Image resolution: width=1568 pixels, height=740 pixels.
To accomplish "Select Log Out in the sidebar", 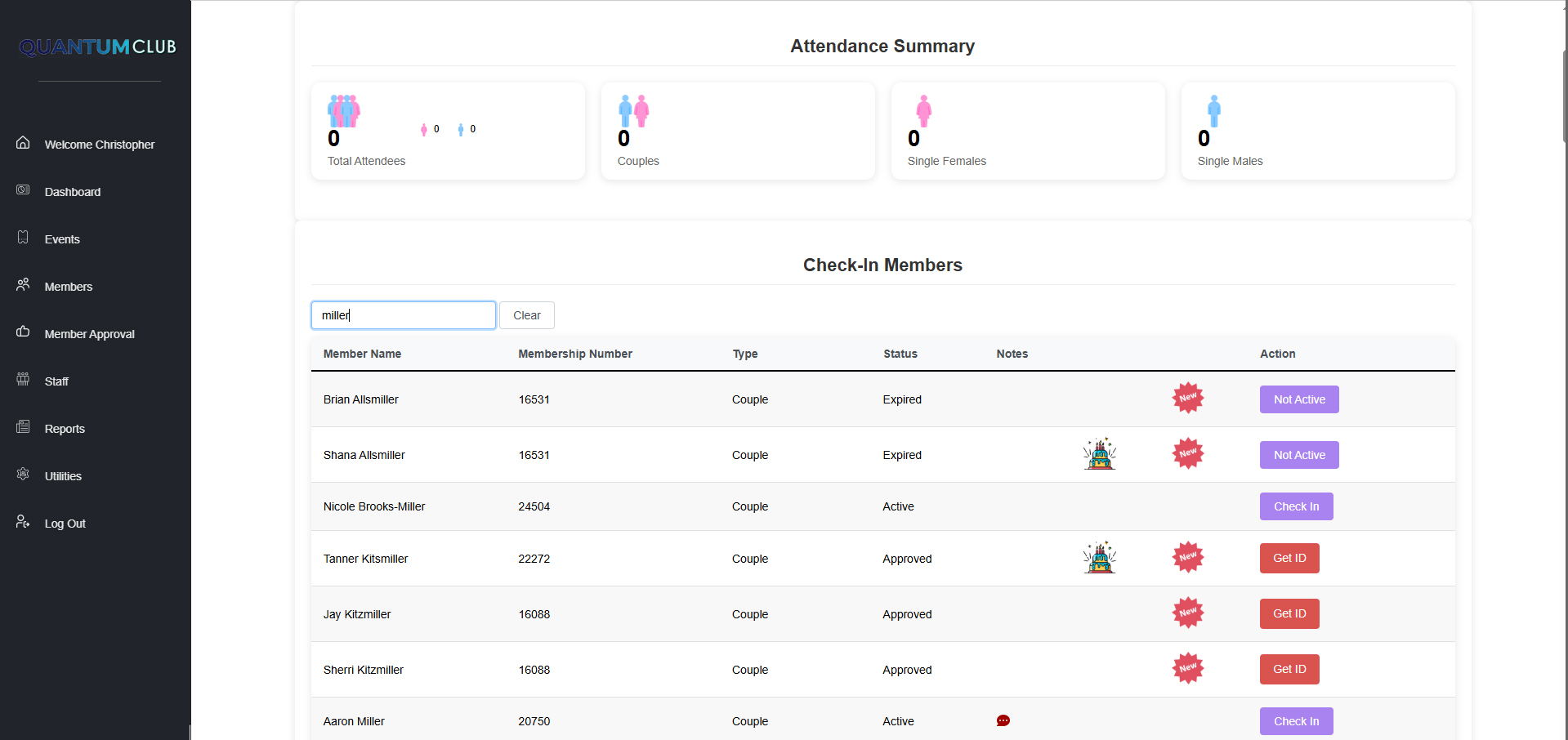I will pos(65,524).
